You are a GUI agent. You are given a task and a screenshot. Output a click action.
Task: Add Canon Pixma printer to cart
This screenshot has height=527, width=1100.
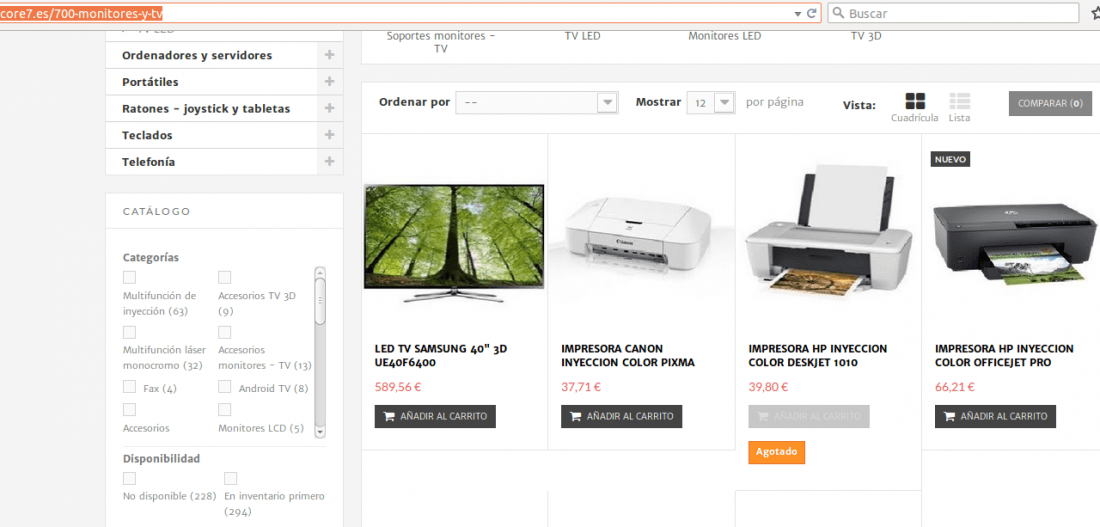(x=622, y=416)
